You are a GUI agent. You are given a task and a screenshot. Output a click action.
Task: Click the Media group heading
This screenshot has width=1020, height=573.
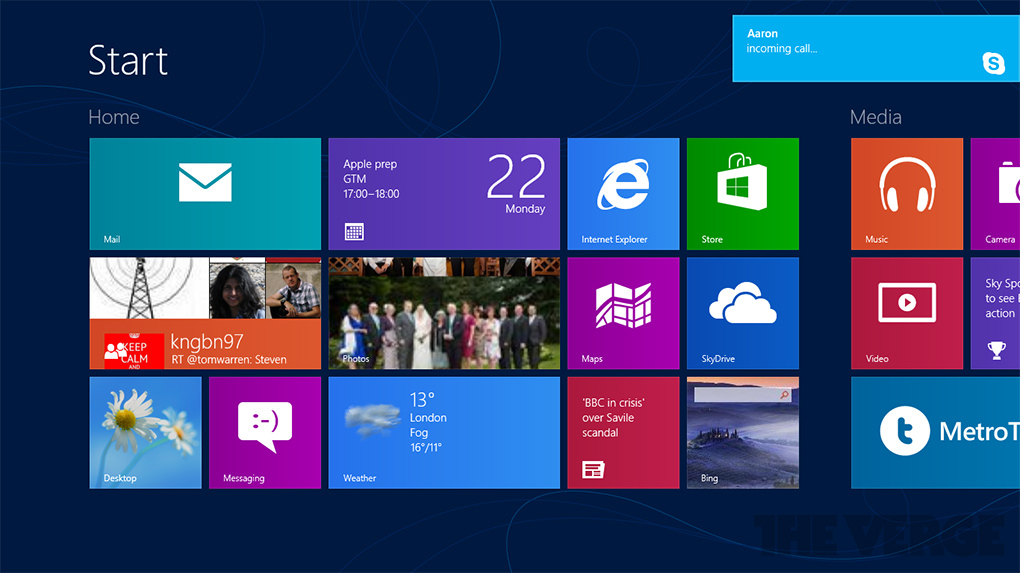click(876, 117)
